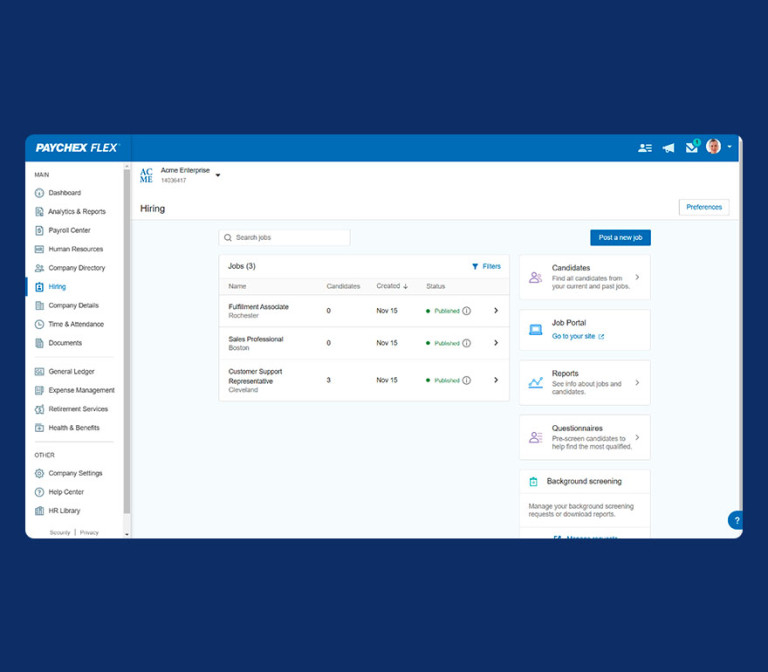Open the Candidates card

click(x=585, y=277)
